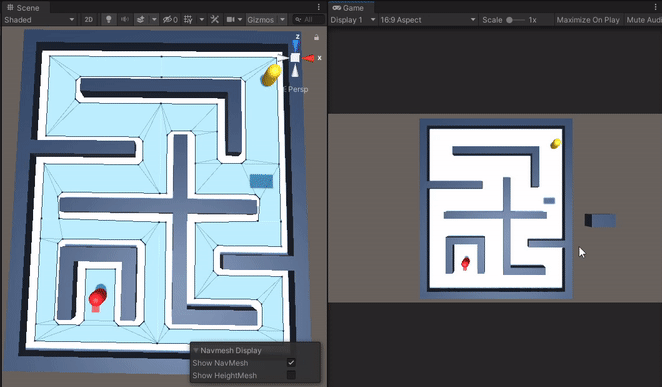Open the 16:9 Aspect dropdown

coord(428,20)
